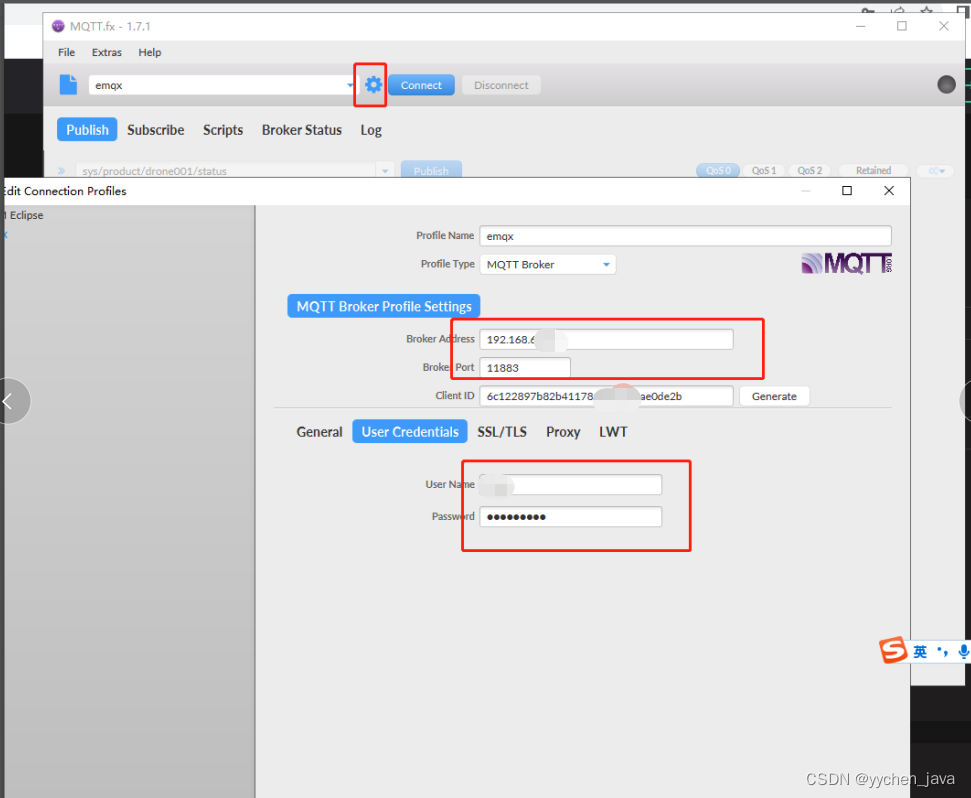Click the Generate client ID button
This screenshot has width=971, height=798.
[774, 396]
